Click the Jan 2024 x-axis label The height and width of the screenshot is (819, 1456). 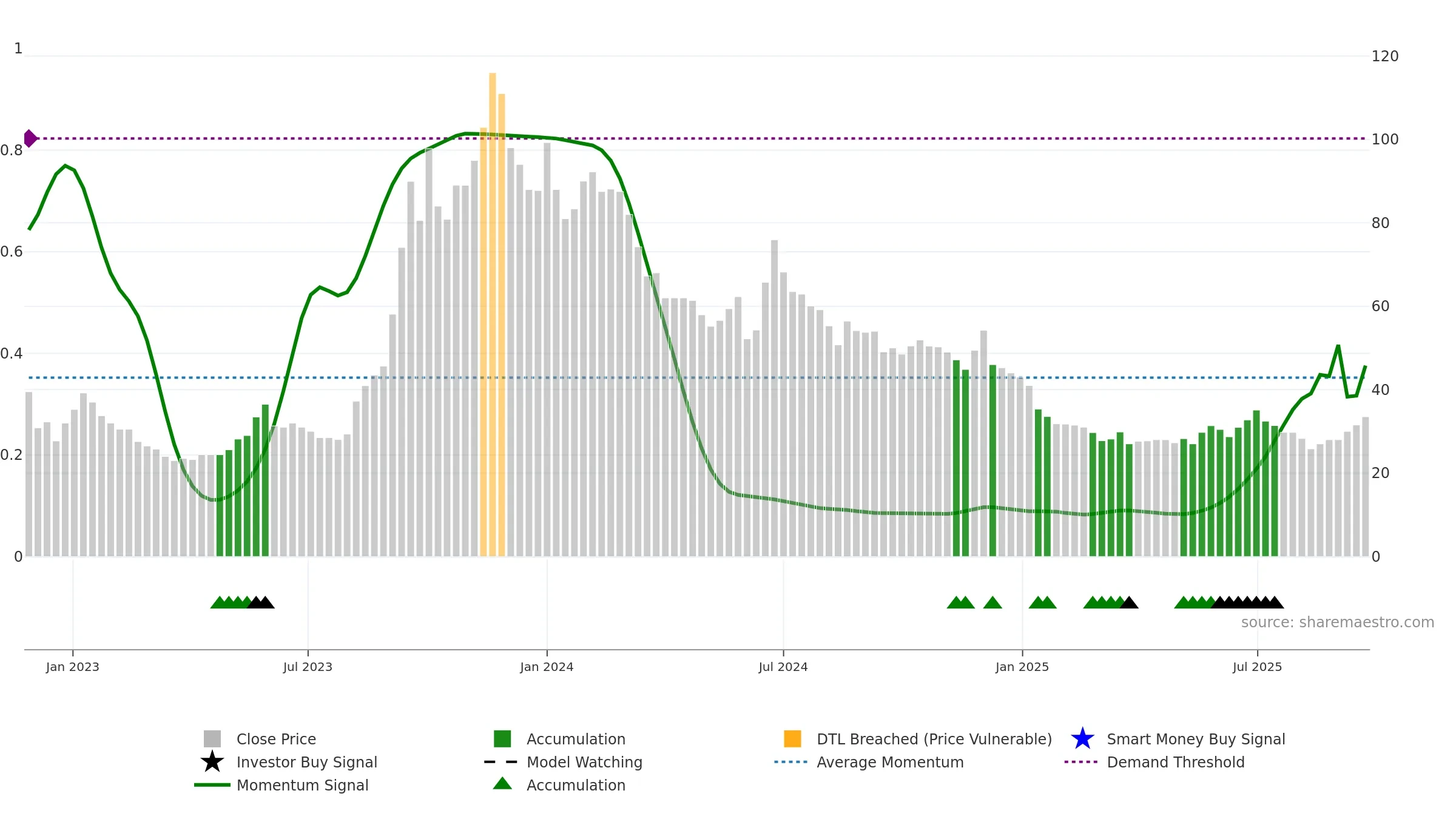tap(547, 667)
